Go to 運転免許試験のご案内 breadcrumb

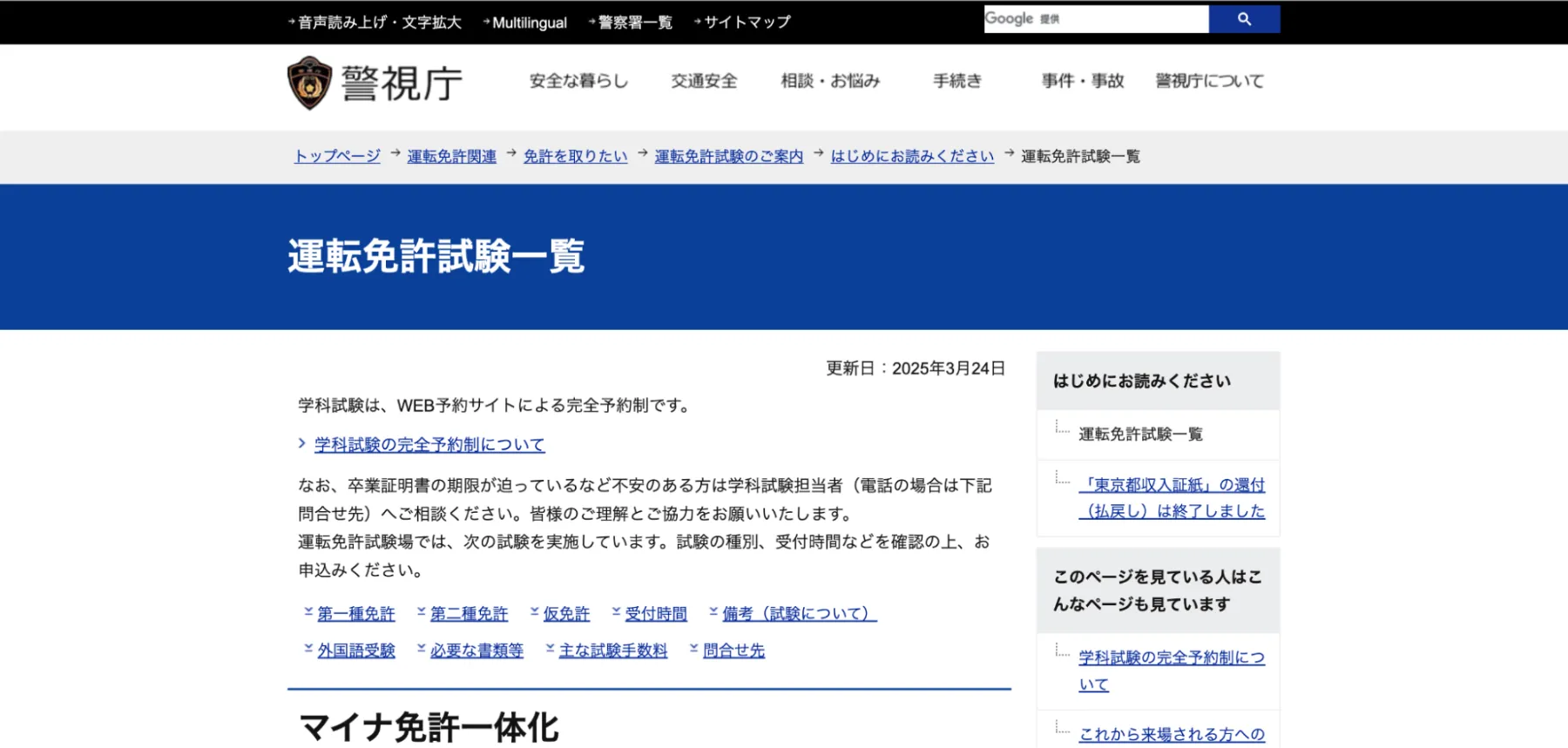pos(728,156)
